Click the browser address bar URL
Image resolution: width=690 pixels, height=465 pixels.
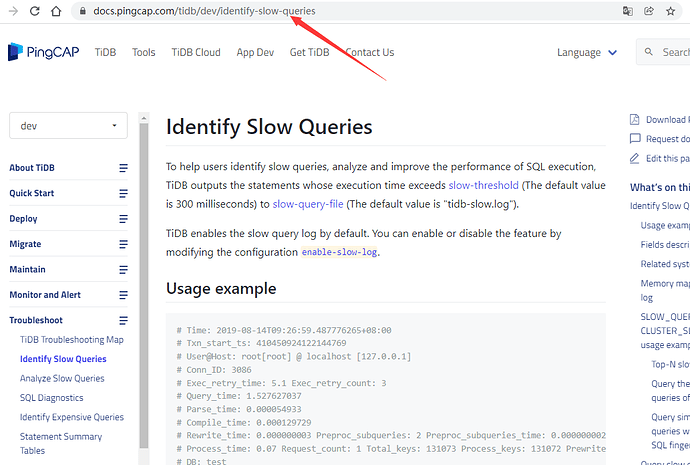(205, 11)
